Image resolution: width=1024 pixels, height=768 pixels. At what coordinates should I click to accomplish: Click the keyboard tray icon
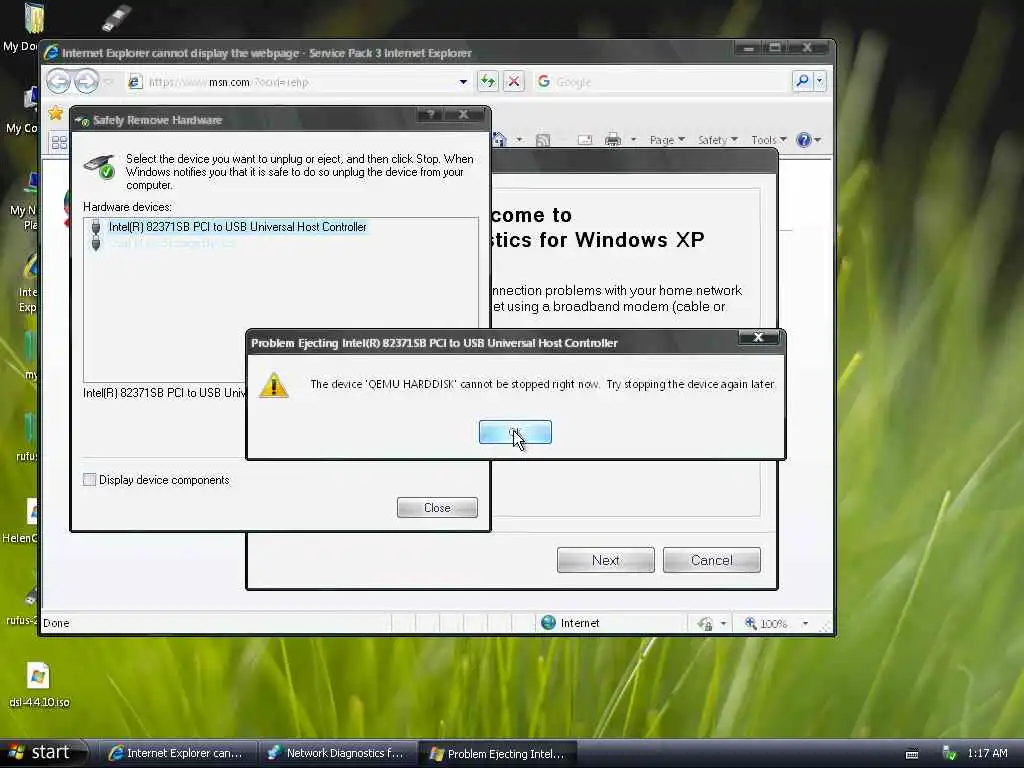point(912,754)
